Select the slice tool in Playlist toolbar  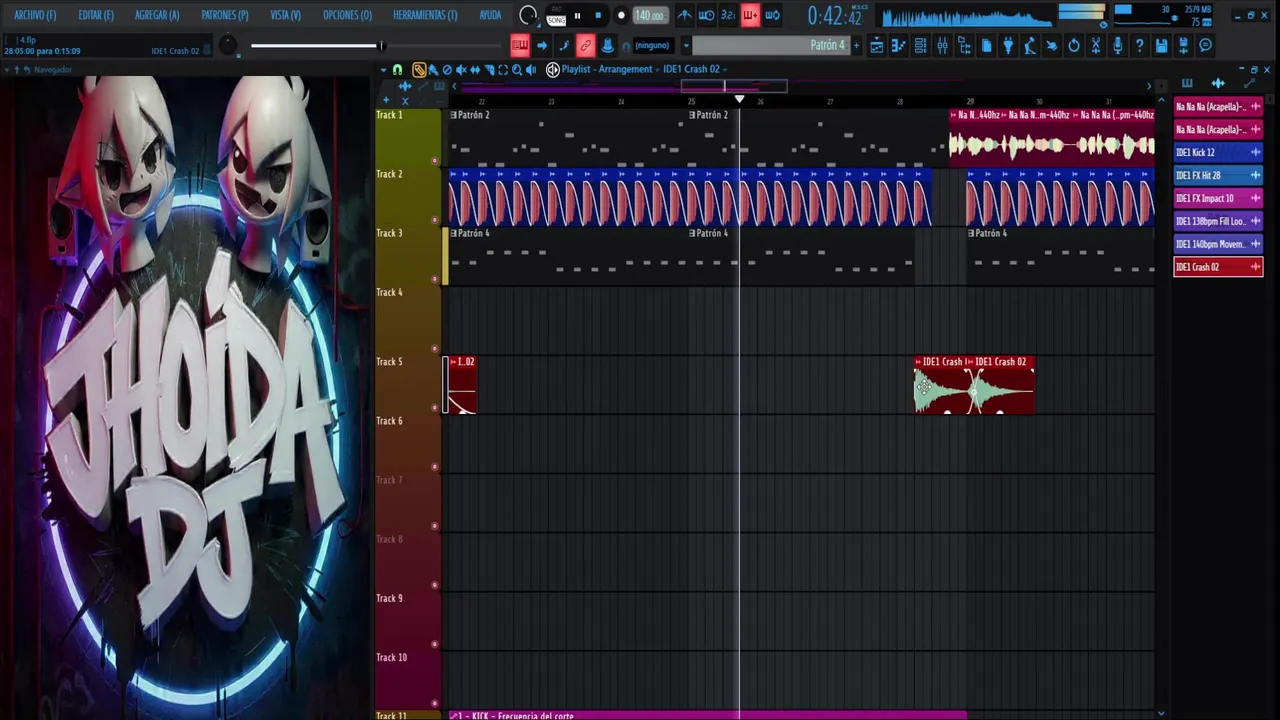[x=489, y=69]
